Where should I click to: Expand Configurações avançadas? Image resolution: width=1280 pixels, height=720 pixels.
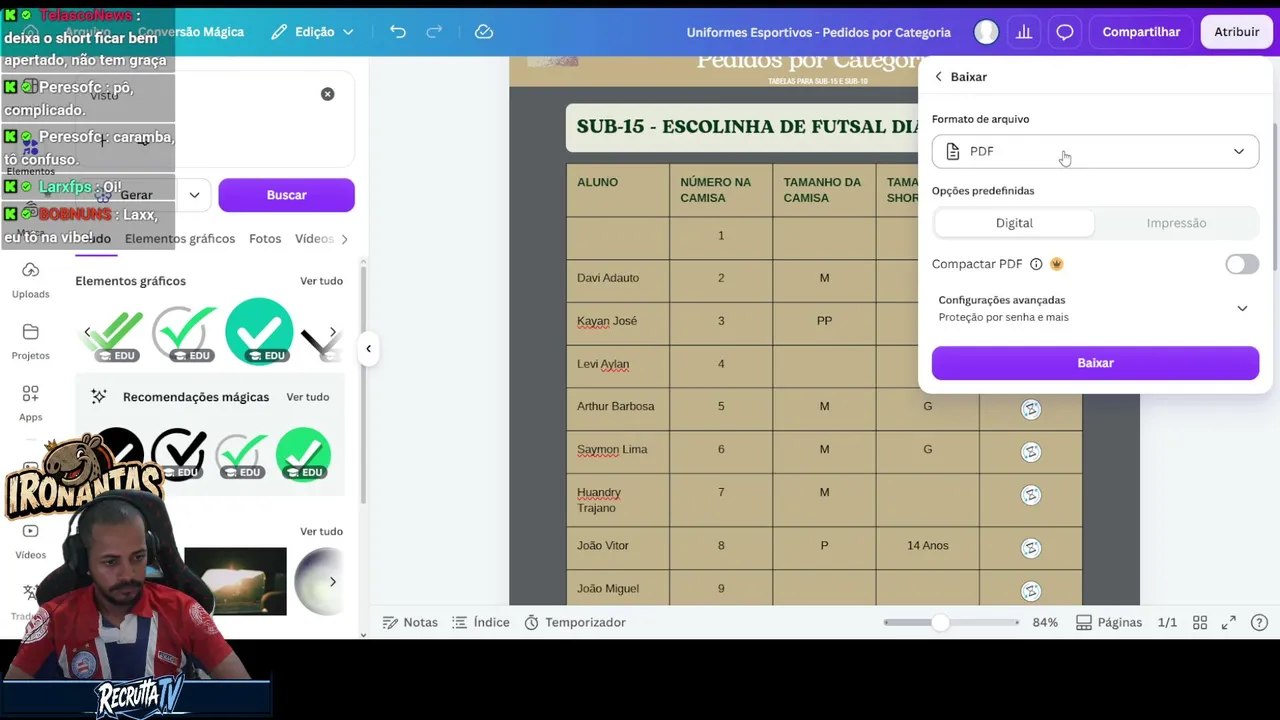coord(1095,308)
